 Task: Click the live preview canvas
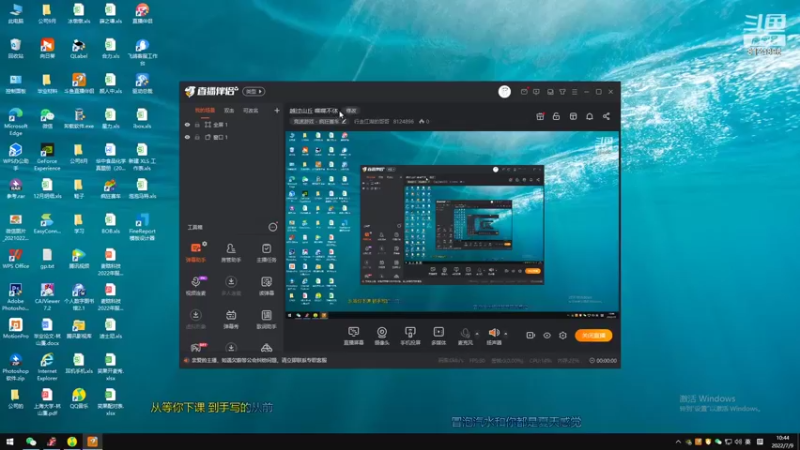pos(453,225)
